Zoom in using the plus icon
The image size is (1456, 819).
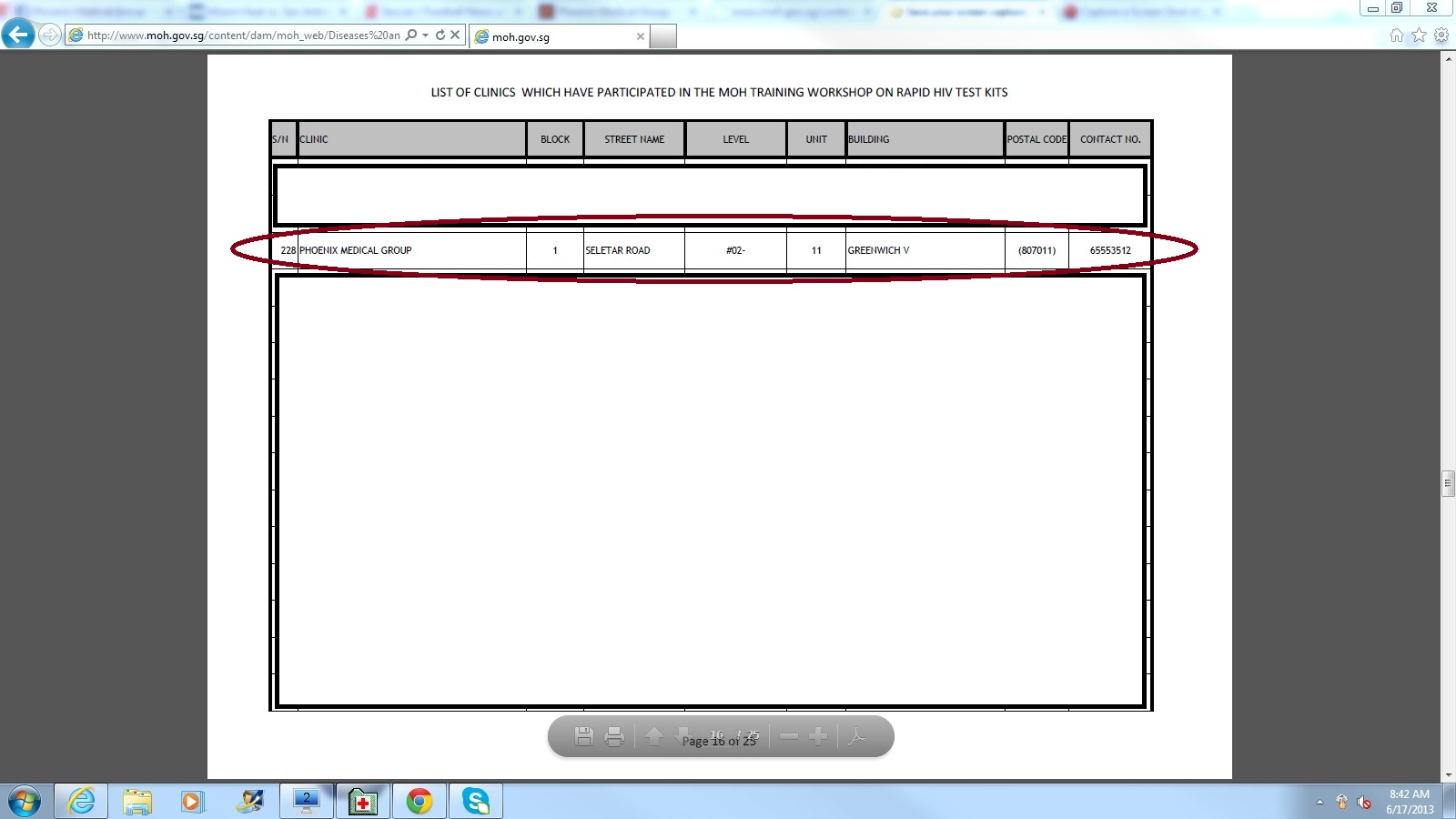point(818,736)
